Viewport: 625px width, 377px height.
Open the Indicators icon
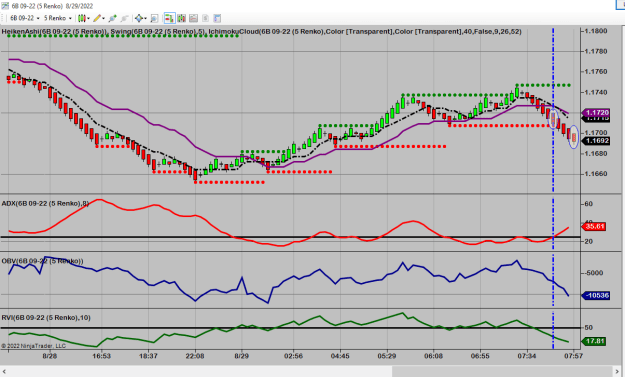click(193, 18)
